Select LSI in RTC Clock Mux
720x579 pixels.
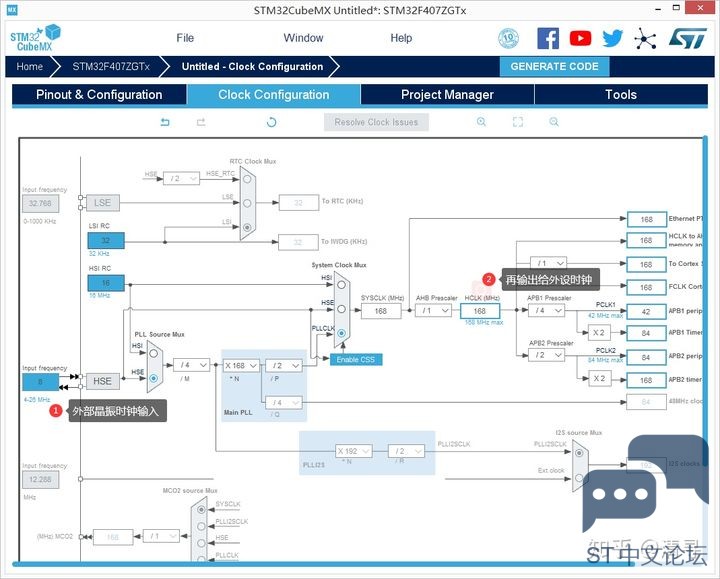pyautogui.click(x=247, y=227)
